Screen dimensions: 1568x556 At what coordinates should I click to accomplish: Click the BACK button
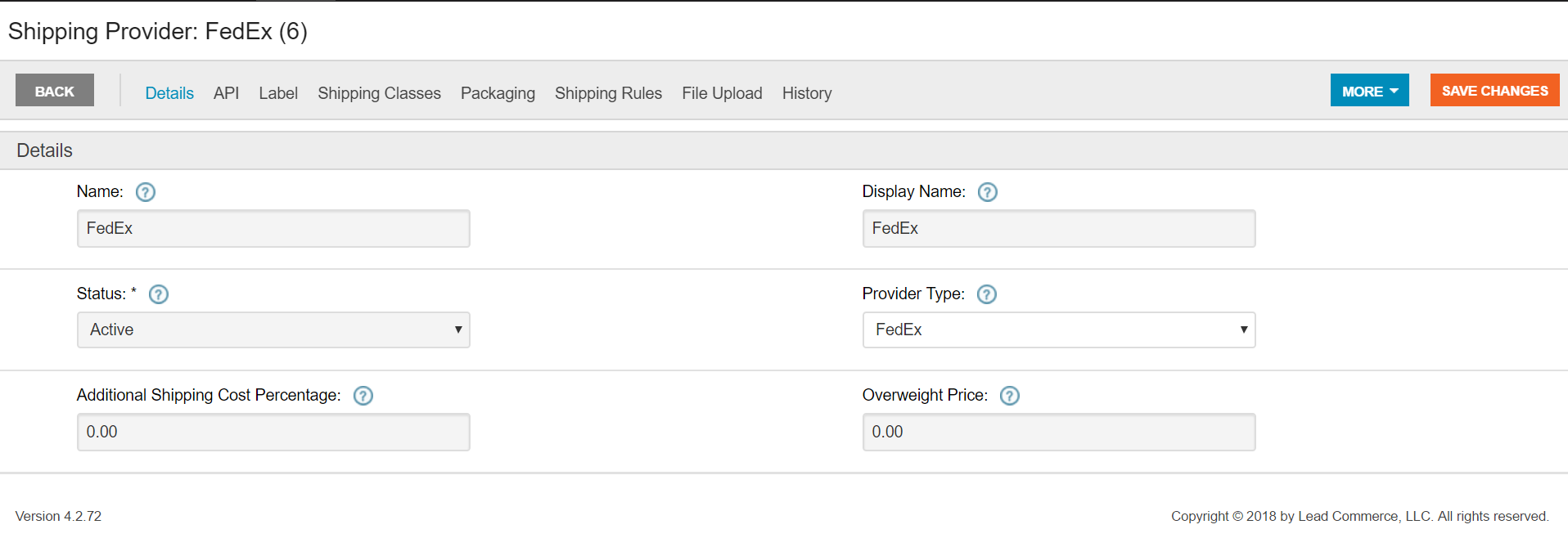tap(55, 91)
